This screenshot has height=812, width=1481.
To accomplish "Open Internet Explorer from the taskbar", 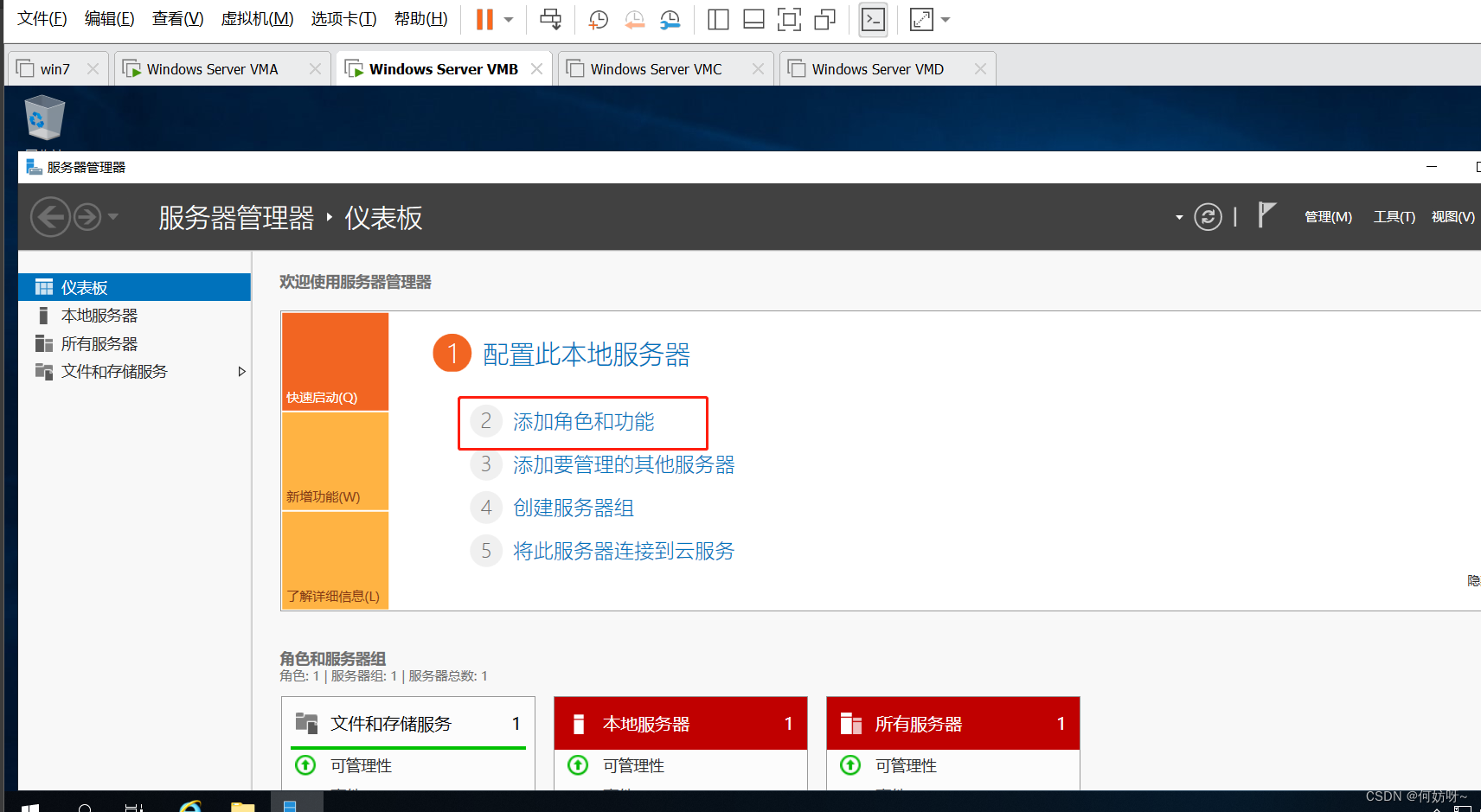I will pyautogui.click(x=190, y=805).
